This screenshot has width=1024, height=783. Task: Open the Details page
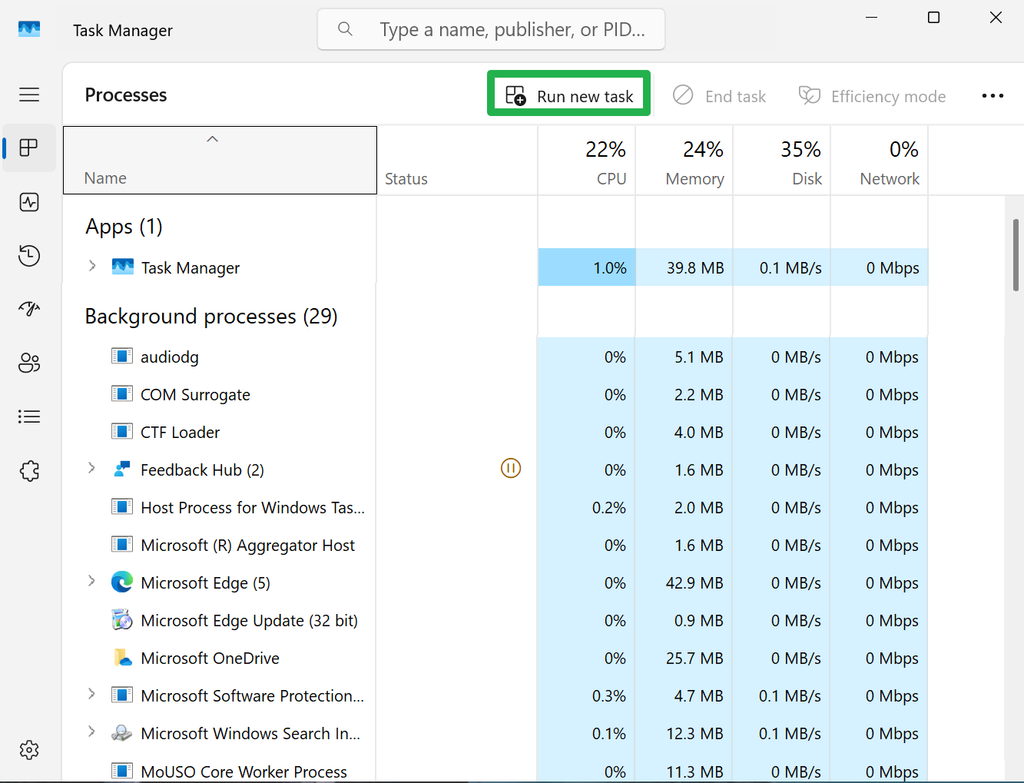point(29,416)
